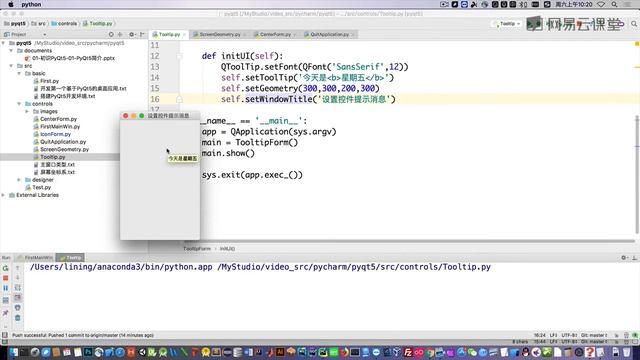Switch to the QuitApplication.py editor tab
The width and height of the screenshot is (640, 360).
(x=329, y=34)
